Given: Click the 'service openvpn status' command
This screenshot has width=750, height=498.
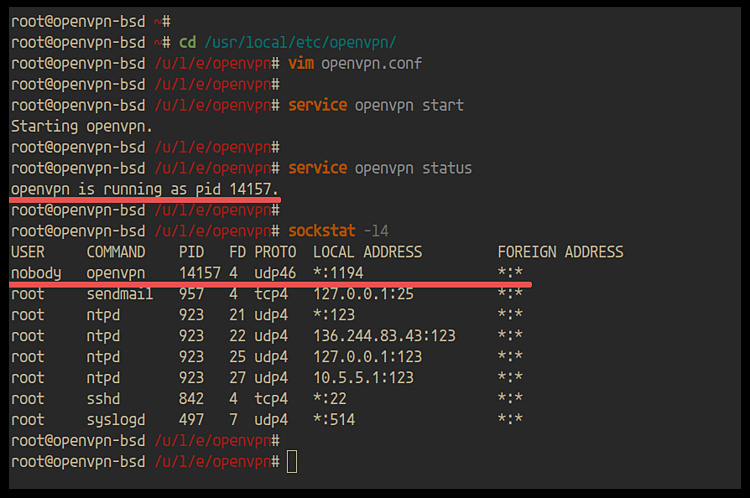Looking at the screenshot, I should coord(379,168).
